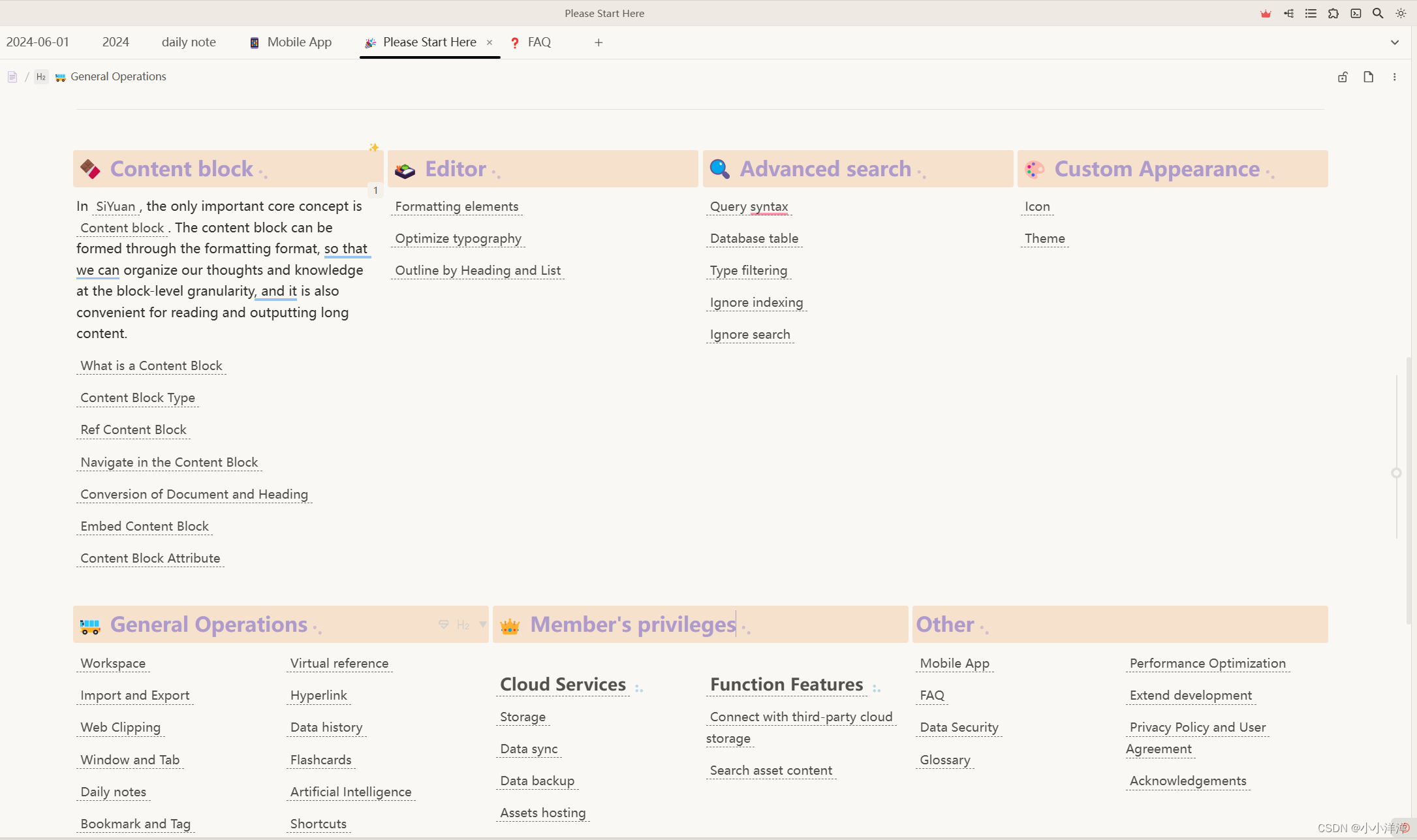Image resolution: width=1417 pixels, height=840 pixels.
Task: Click the circular scroll position slider handle
Action: coord(1396,473)
